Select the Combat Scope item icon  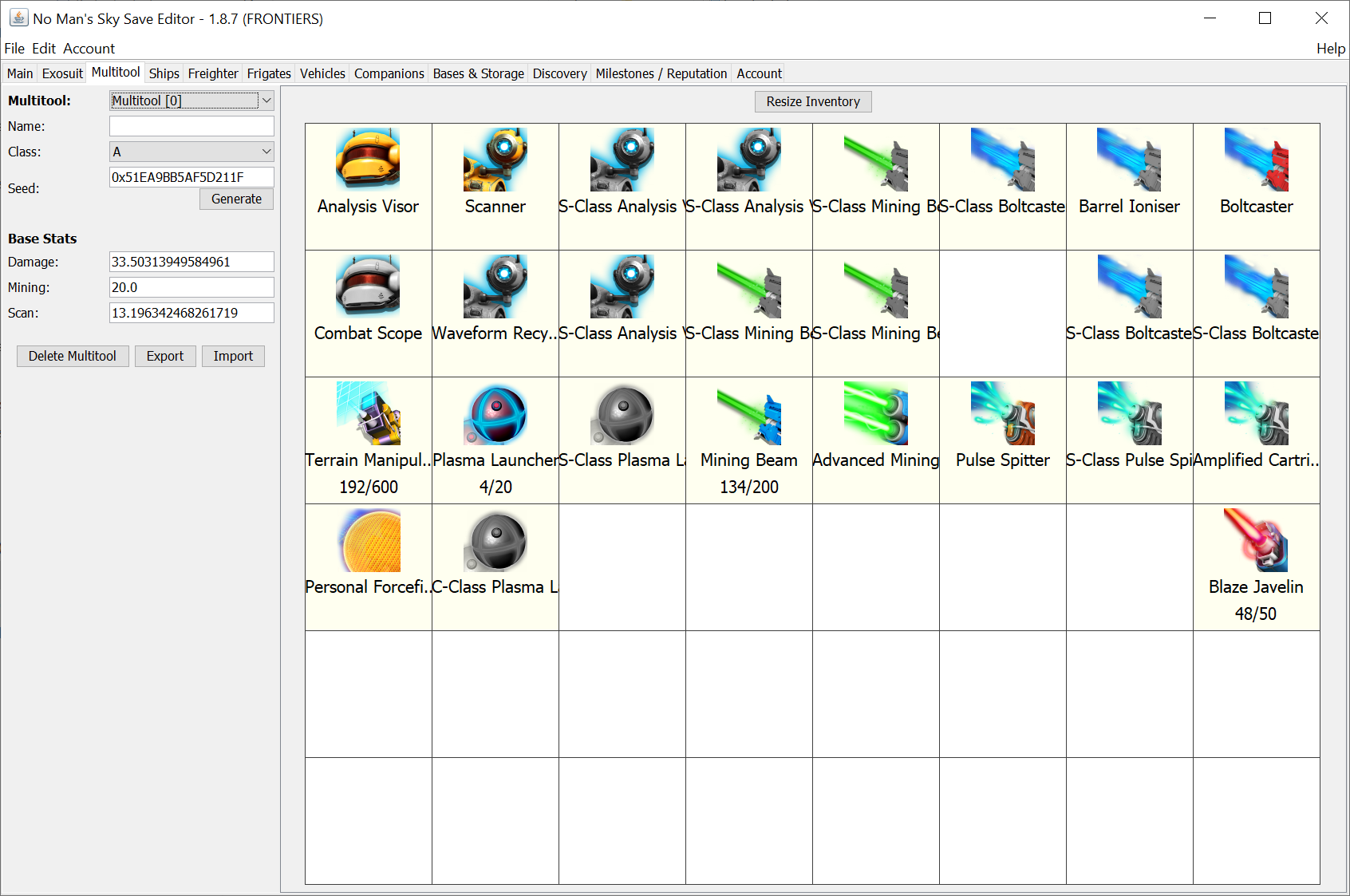point(368,286)
